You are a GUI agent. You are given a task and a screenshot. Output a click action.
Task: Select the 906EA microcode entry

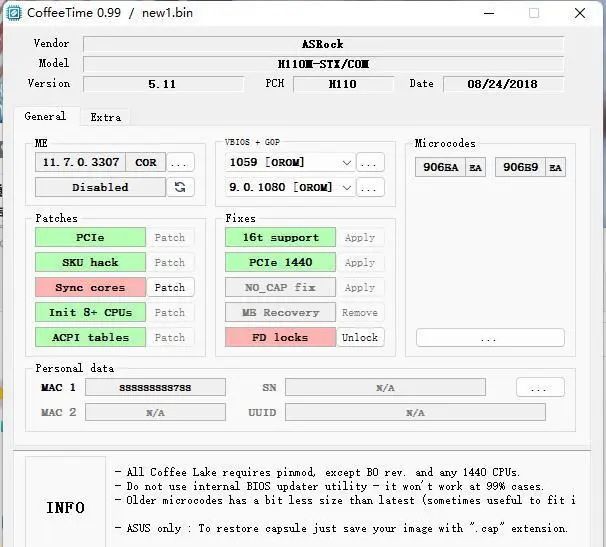pos(440,167)
